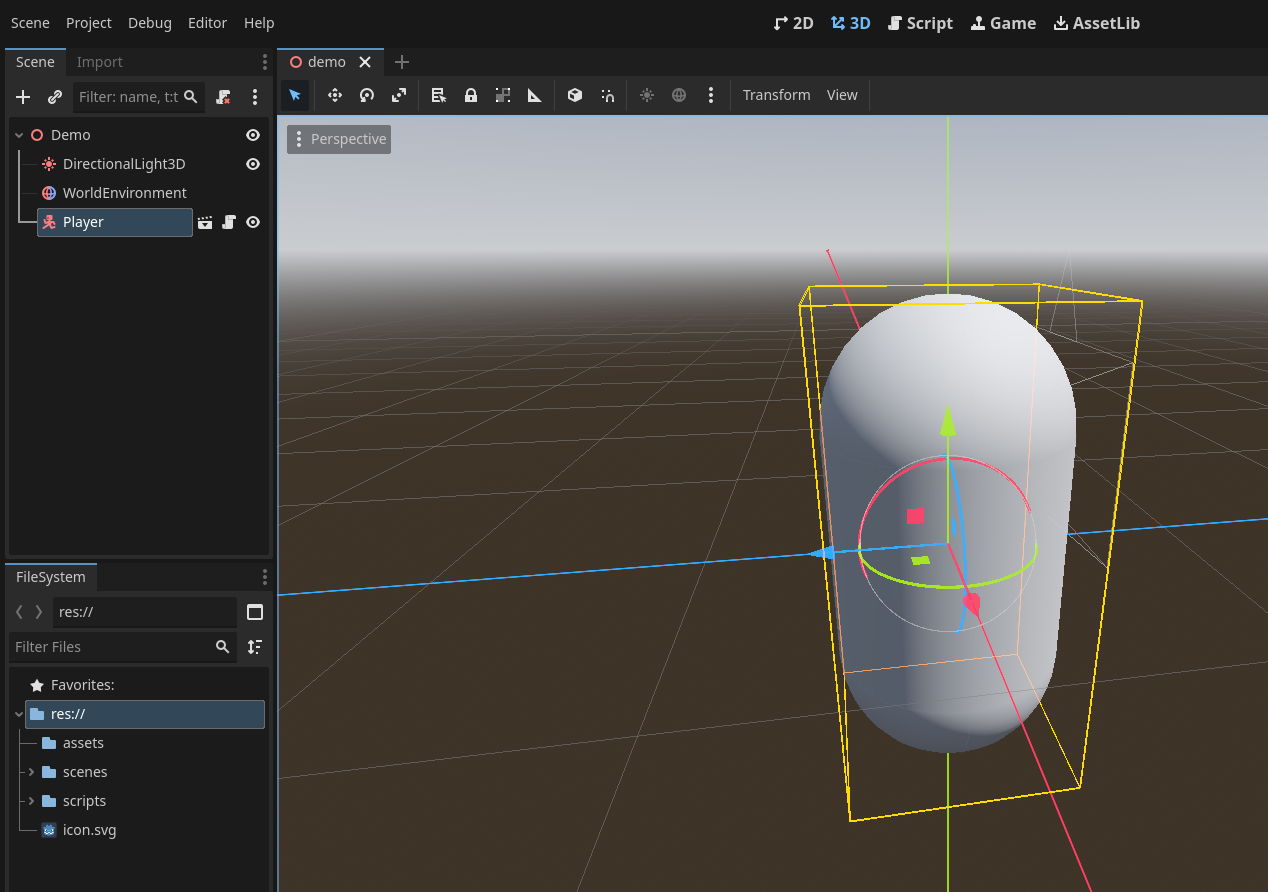The image size is (1268, 892).
Task: Toggle use local space cube icon
Action: 575,95
